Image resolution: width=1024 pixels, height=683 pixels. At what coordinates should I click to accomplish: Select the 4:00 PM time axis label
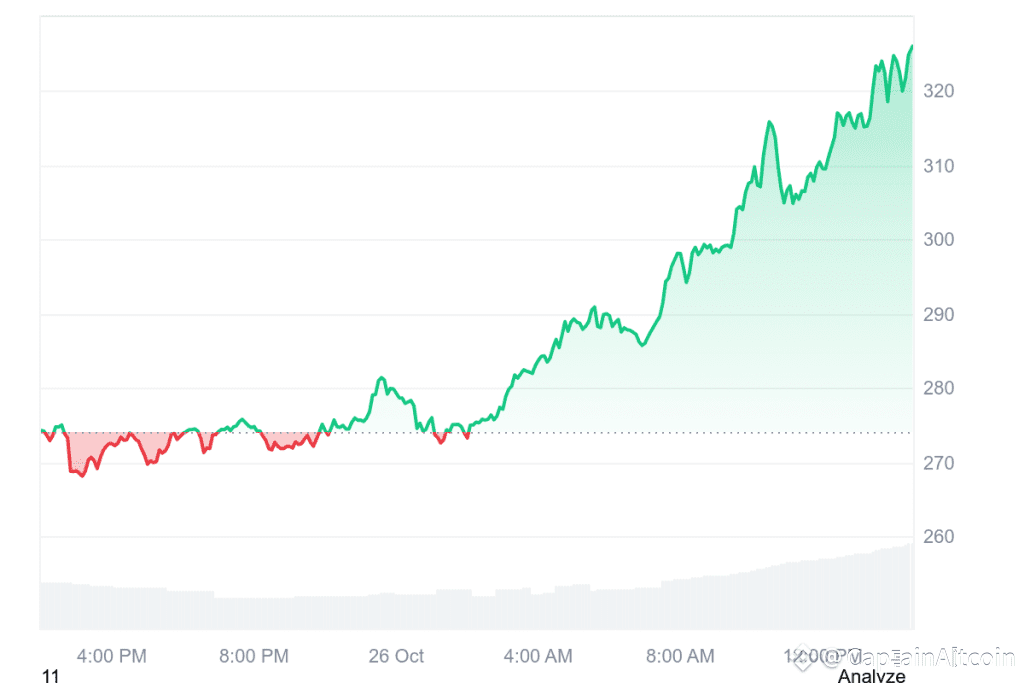click(112, 656)
